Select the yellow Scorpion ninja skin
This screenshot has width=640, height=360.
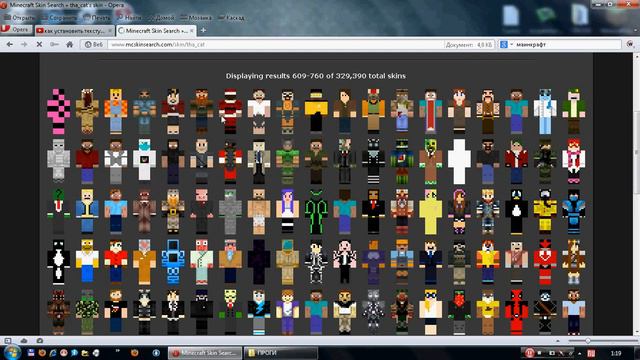pos(545,212)
